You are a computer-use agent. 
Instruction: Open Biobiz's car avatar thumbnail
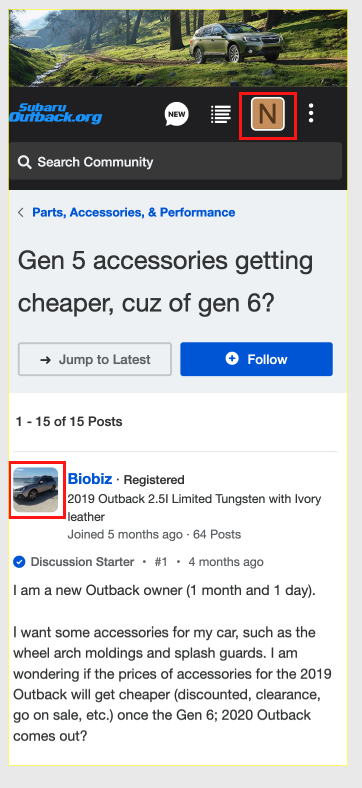[x=36, y=489]
